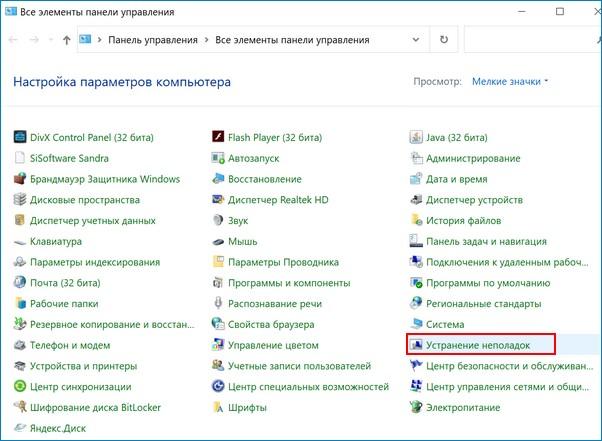This screenshot has height=441, width=602.
Task: Open SiSoftware Sandra link
Action: [x=69, y=158]
